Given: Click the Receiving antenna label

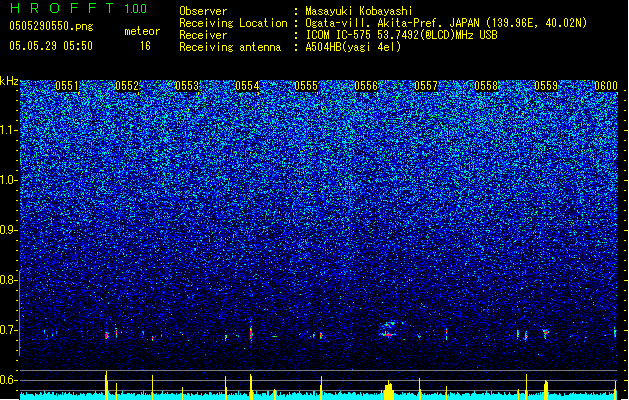Looking at the screenshot, I should 230,47.
